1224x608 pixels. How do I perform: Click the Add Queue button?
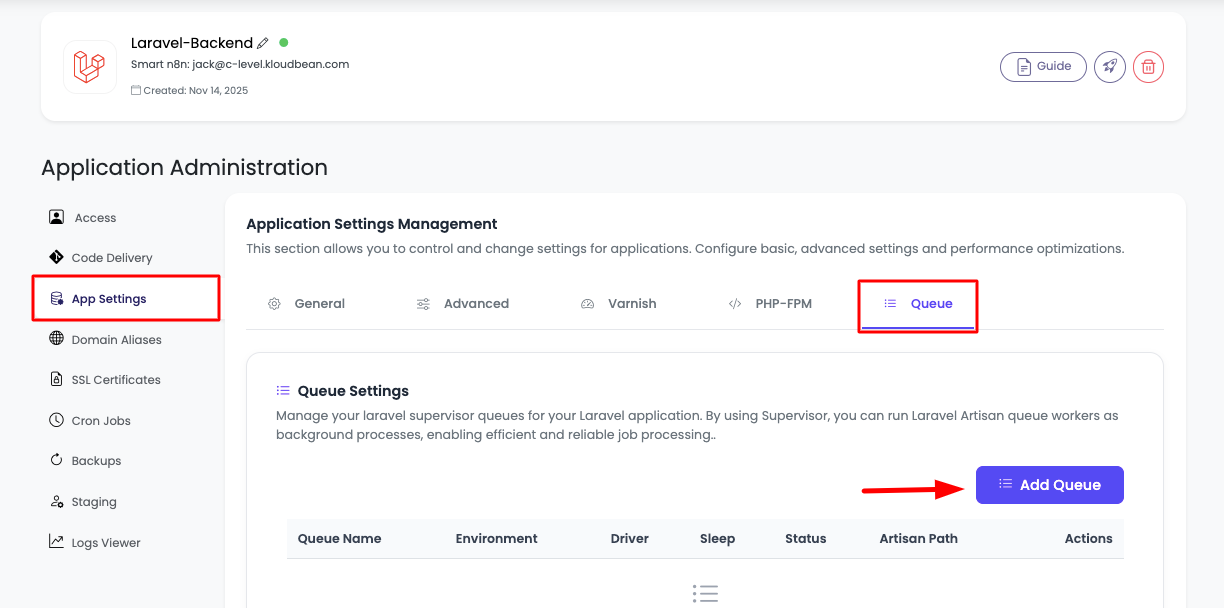pyautogui.click(x=1049, y=484)
